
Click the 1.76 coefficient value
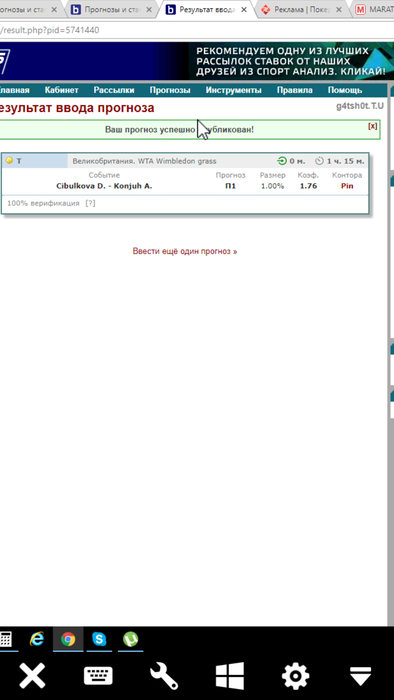308,186
